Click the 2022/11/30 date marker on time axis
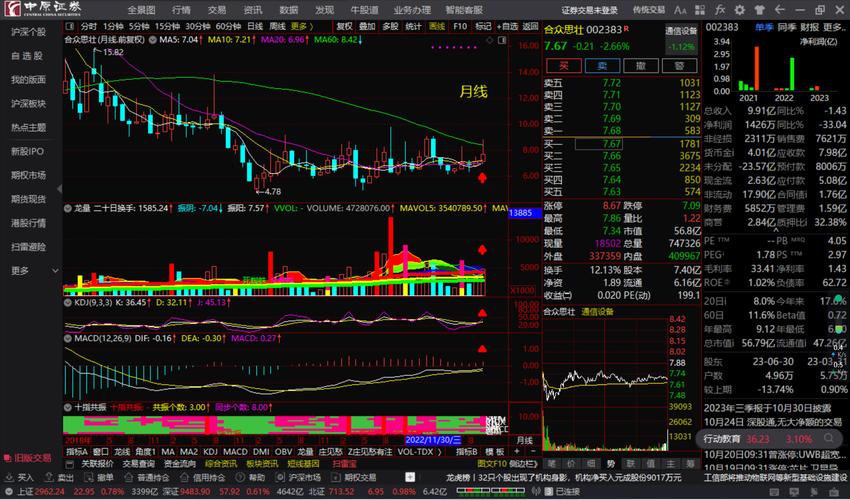The image size is (850, 500). (434, 440)
